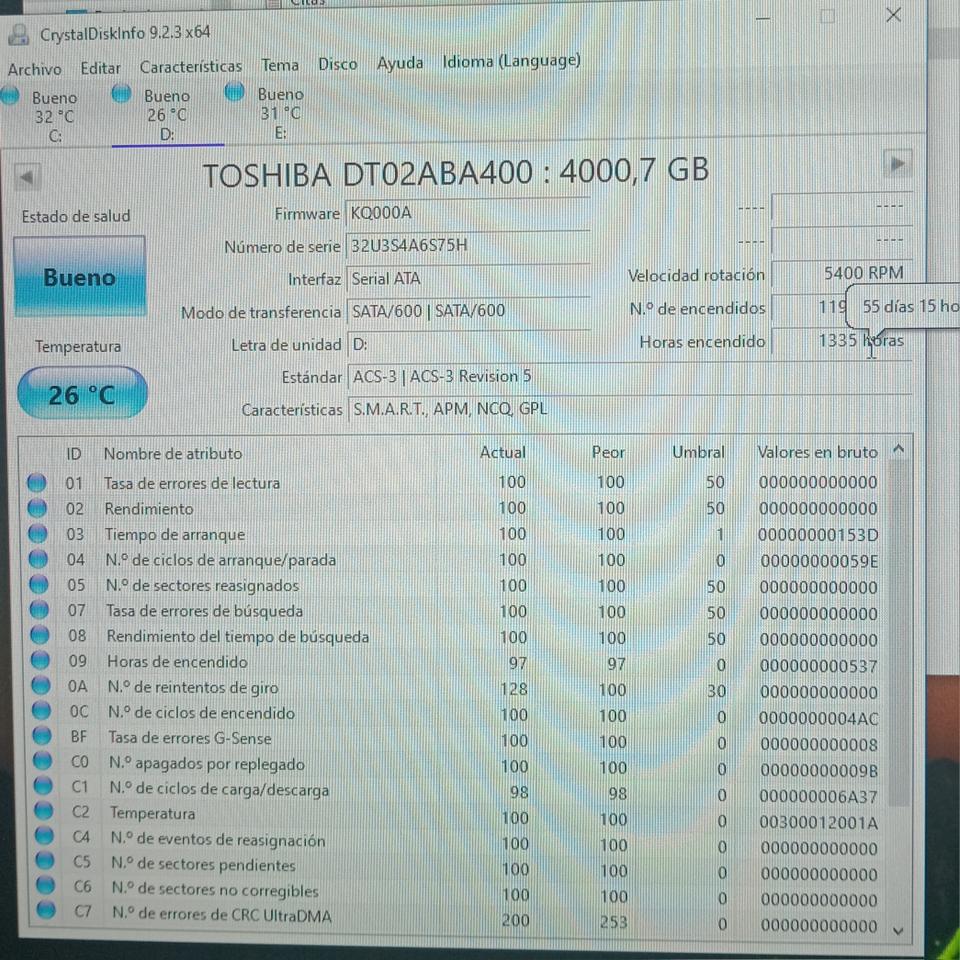Click status icon for attribute C0
The image size is (960, 960).
click(43, 760)
